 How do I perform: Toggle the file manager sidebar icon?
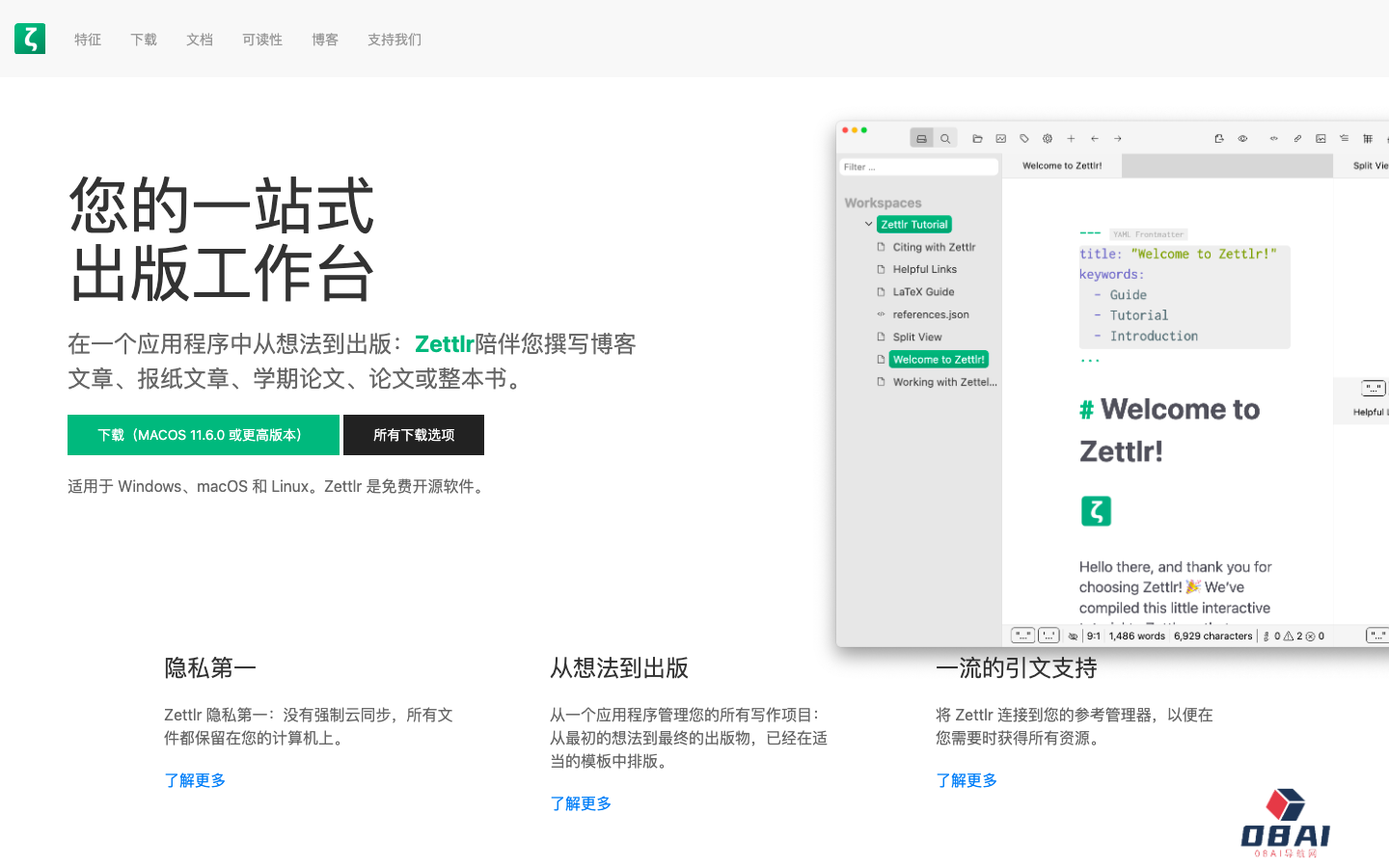click(x=921, y=138)
